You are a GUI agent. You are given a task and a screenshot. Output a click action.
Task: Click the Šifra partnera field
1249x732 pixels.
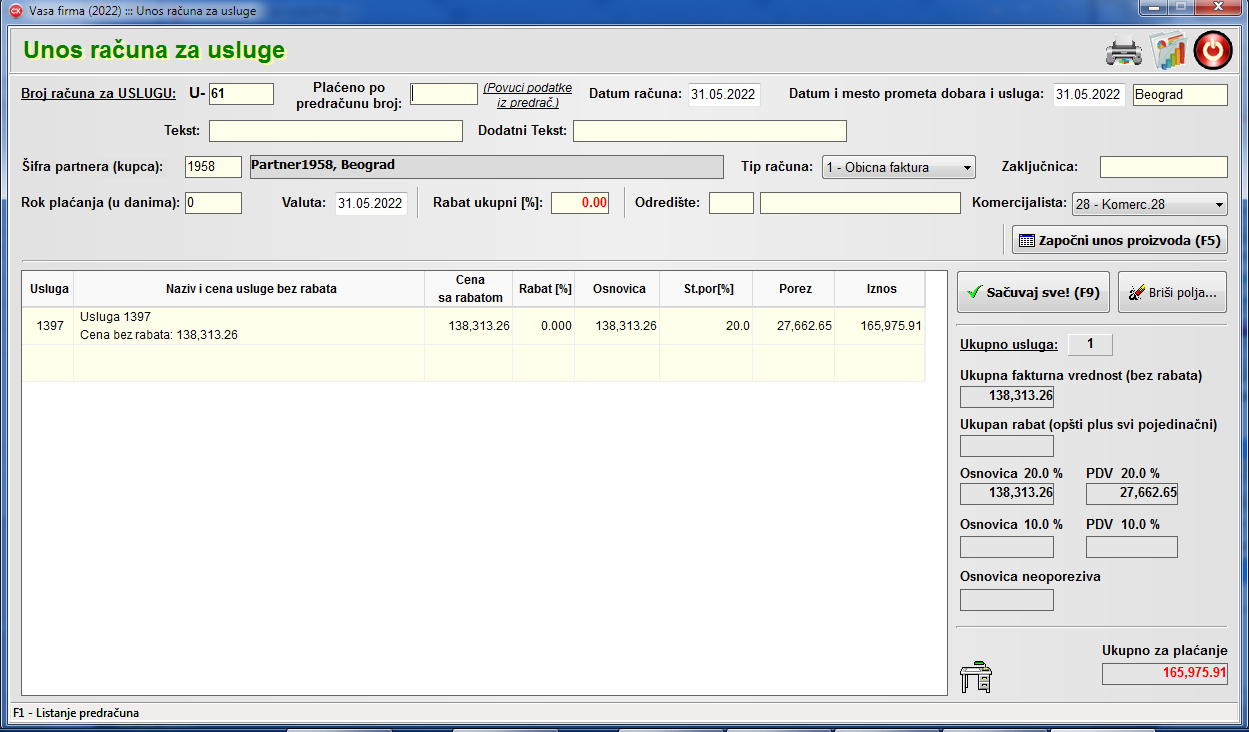click(214, 167)
